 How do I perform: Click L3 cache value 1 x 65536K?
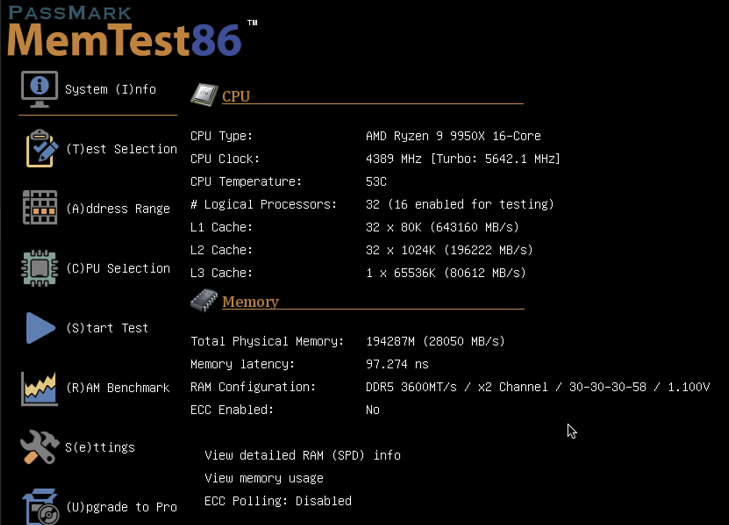tap(446, 272)
